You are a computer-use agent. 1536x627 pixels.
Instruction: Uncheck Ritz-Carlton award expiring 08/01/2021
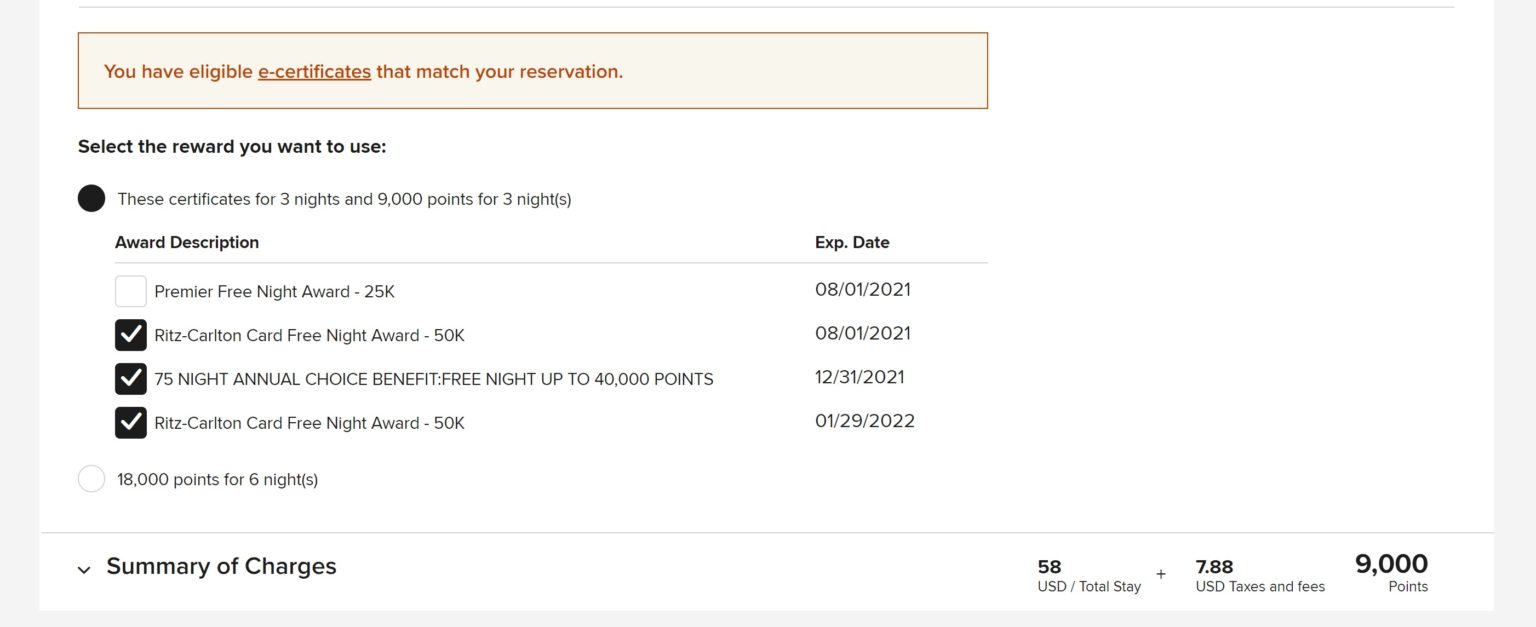pyautogui.click(x=131, y=335)
